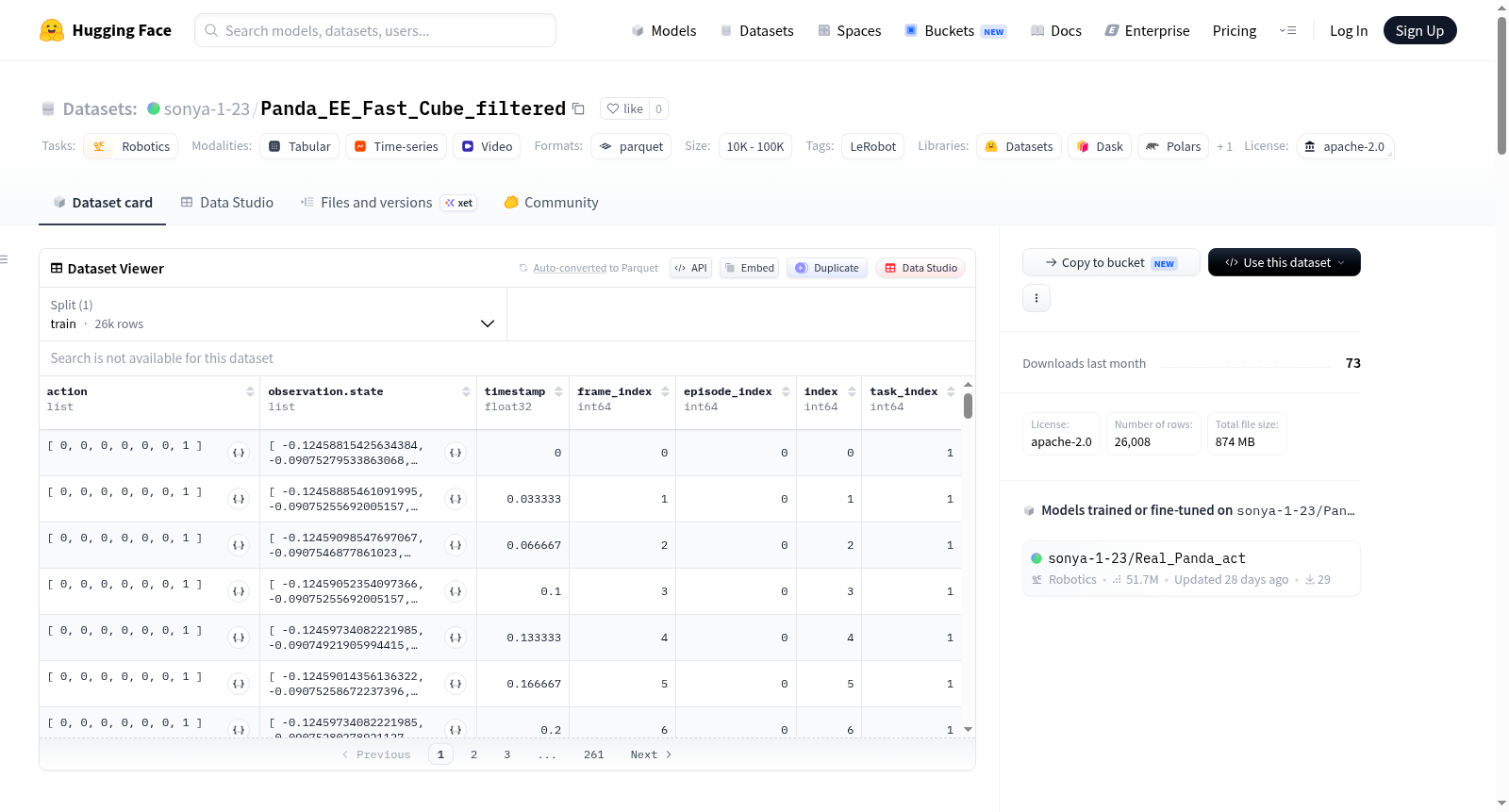Sort by the observation.state column
The width and height of the screenshot is (1509, 812).
click(x=466, y=391)
